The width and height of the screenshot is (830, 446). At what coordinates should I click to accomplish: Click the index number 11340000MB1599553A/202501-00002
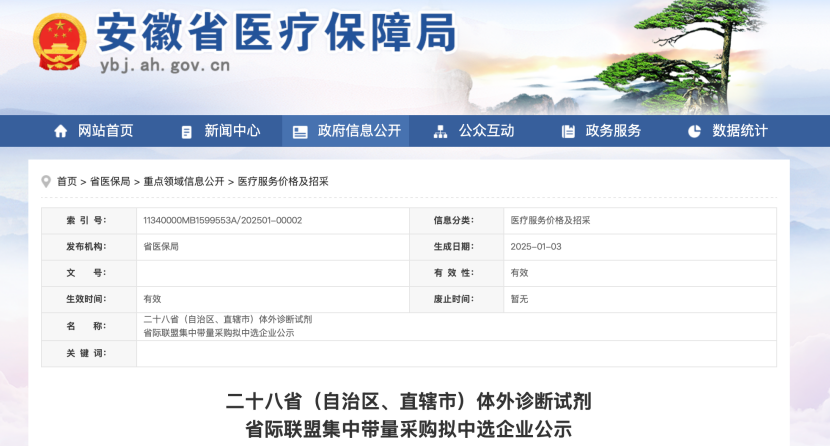[223, 220]
